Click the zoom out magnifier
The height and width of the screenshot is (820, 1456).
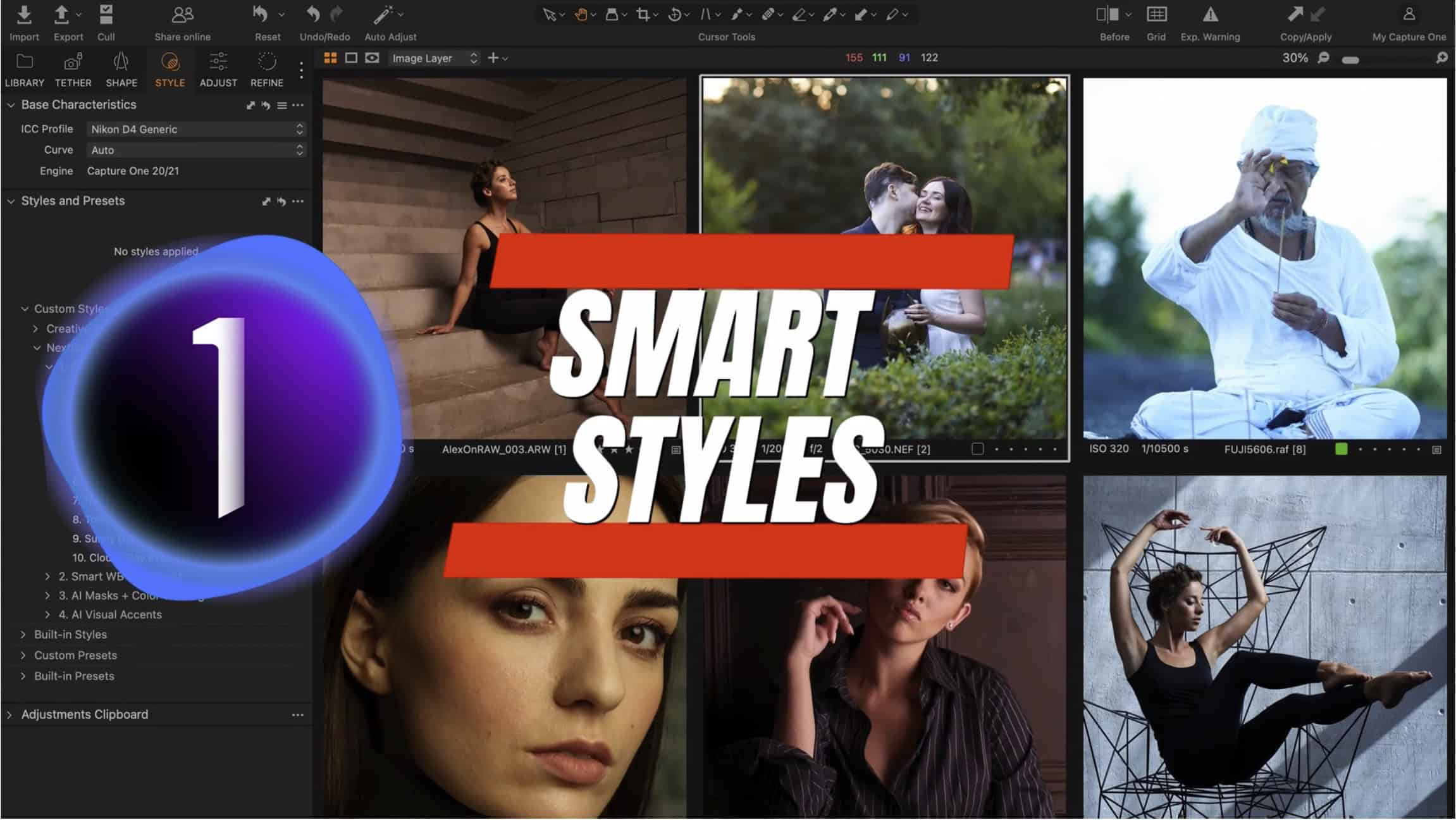pos(1323,58)
